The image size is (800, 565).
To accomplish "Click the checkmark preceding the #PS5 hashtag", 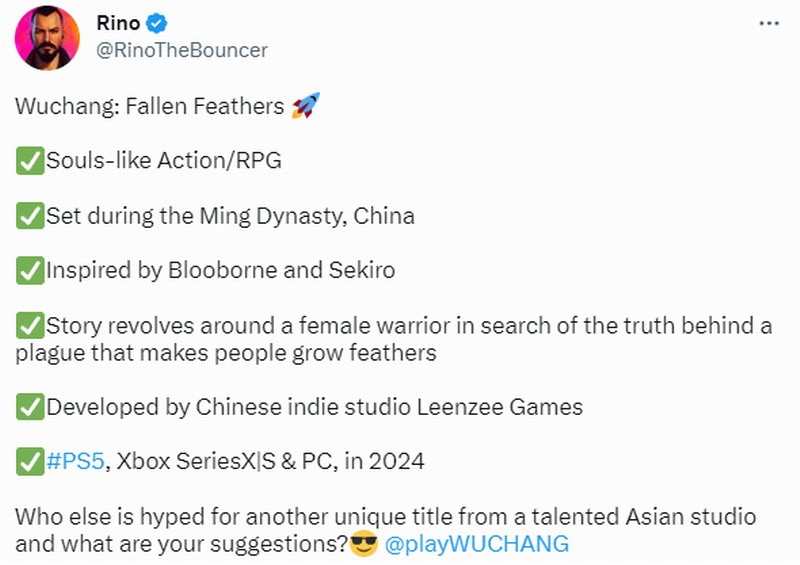I will [x=29, y=461].
